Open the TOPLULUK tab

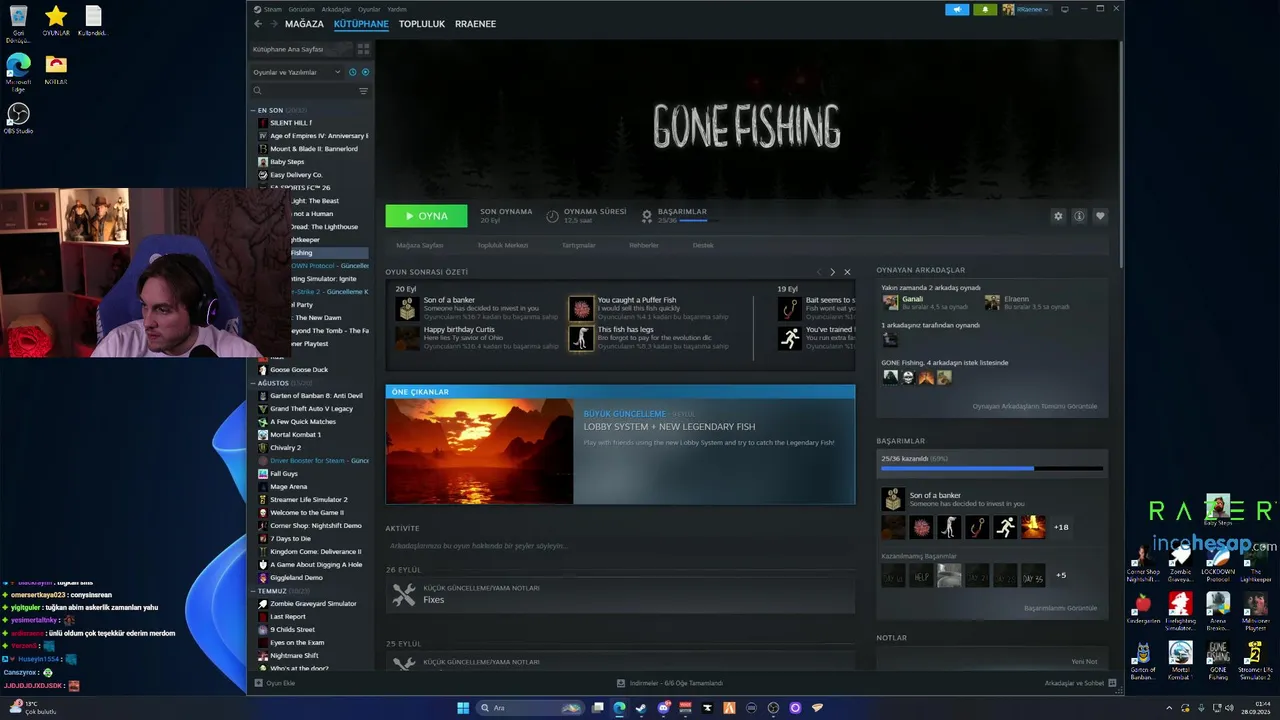(422, 24)
